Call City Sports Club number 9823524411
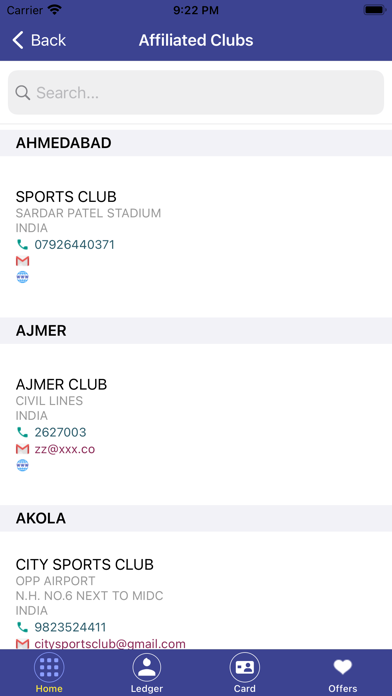392x696 pixels. 70,627
